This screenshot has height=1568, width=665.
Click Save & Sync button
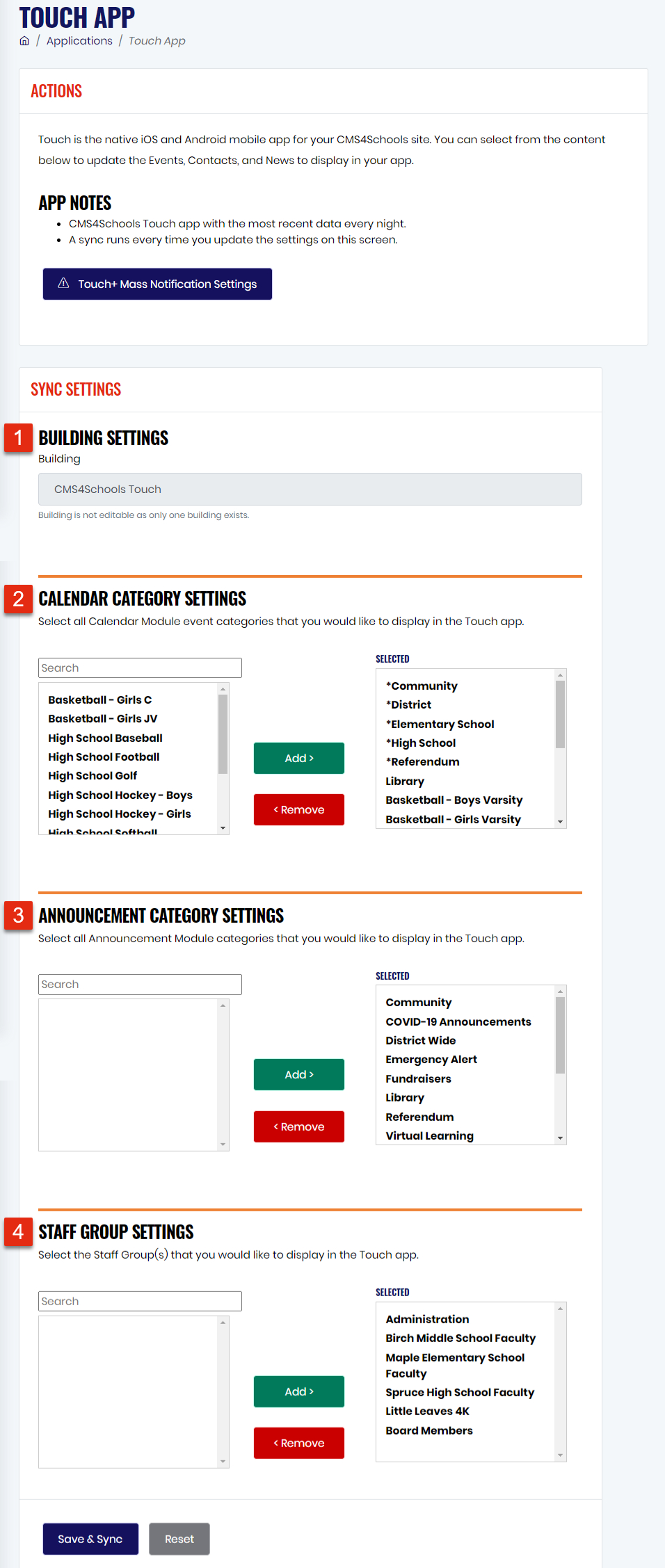click(90, 1539)
